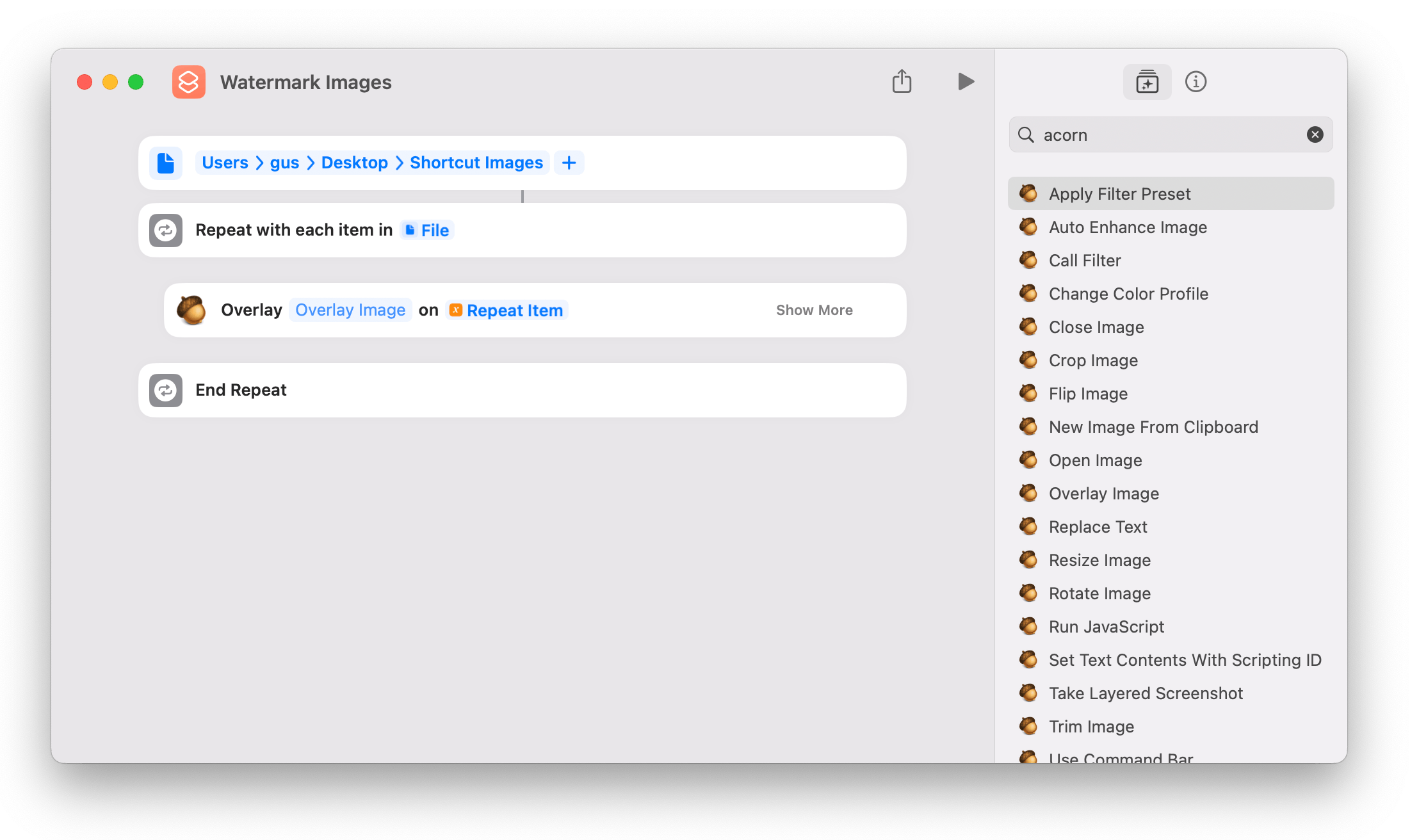
Task: Click the acorn icon on Overlay action
Action: [191, 310]
